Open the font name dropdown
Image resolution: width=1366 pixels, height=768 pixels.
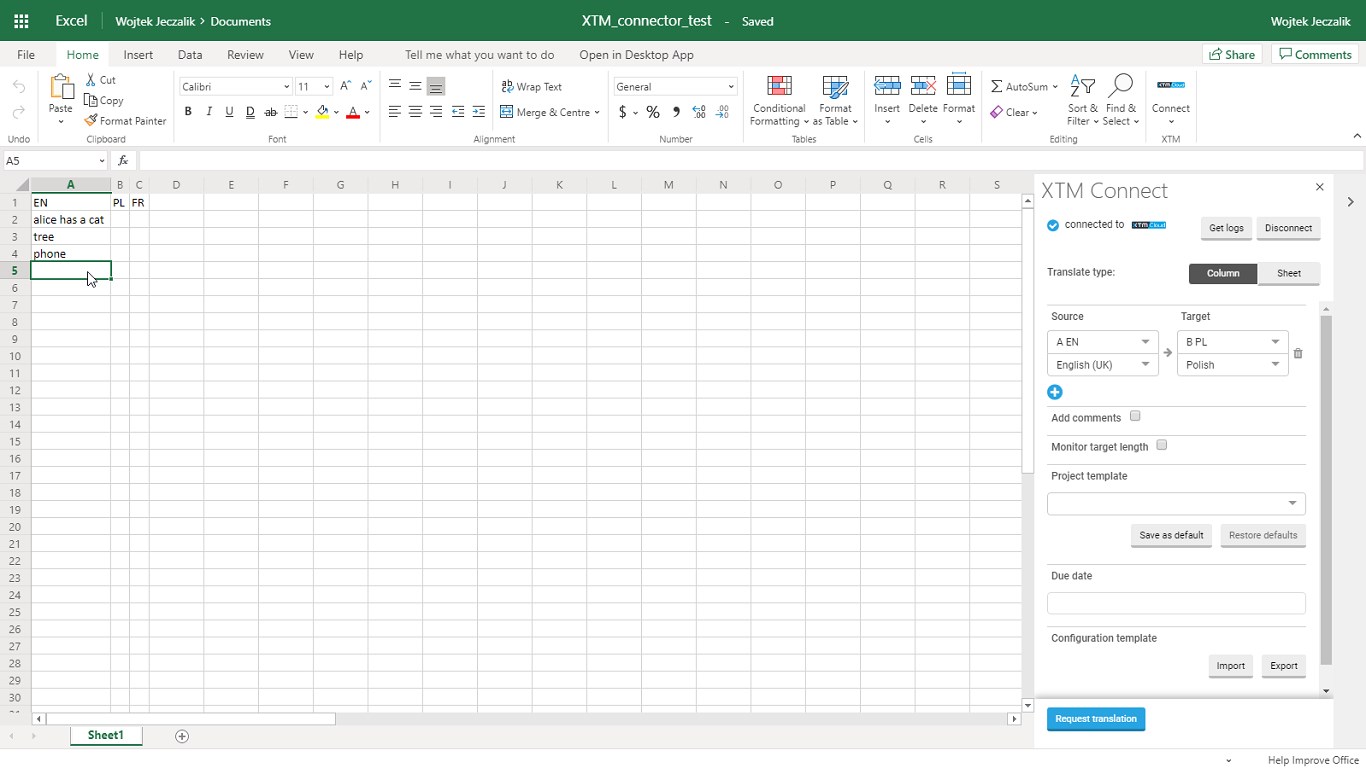[286, 87]
